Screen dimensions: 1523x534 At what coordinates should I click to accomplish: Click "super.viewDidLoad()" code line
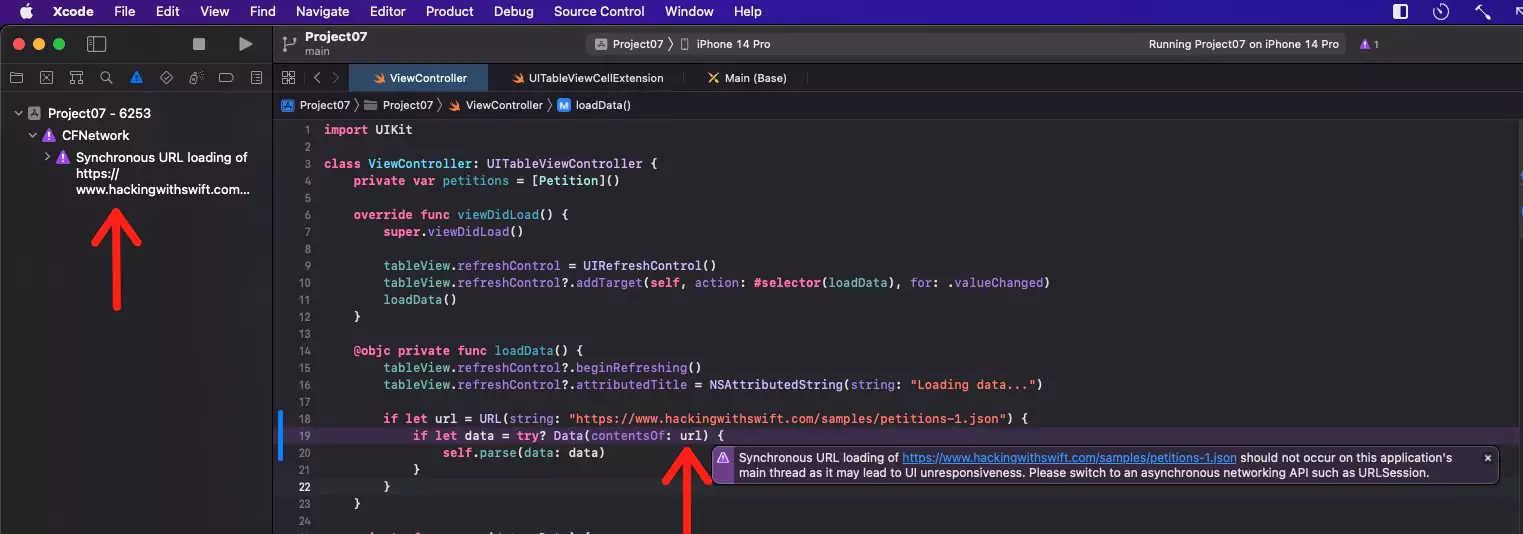[x=453, y=231]
